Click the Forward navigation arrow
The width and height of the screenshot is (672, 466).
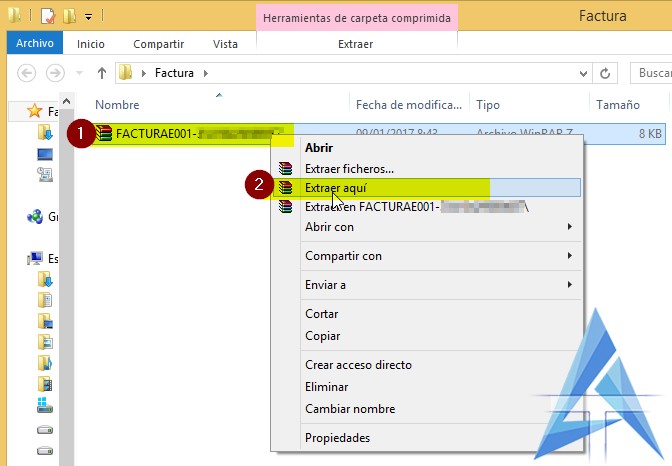tap(55, 73)
